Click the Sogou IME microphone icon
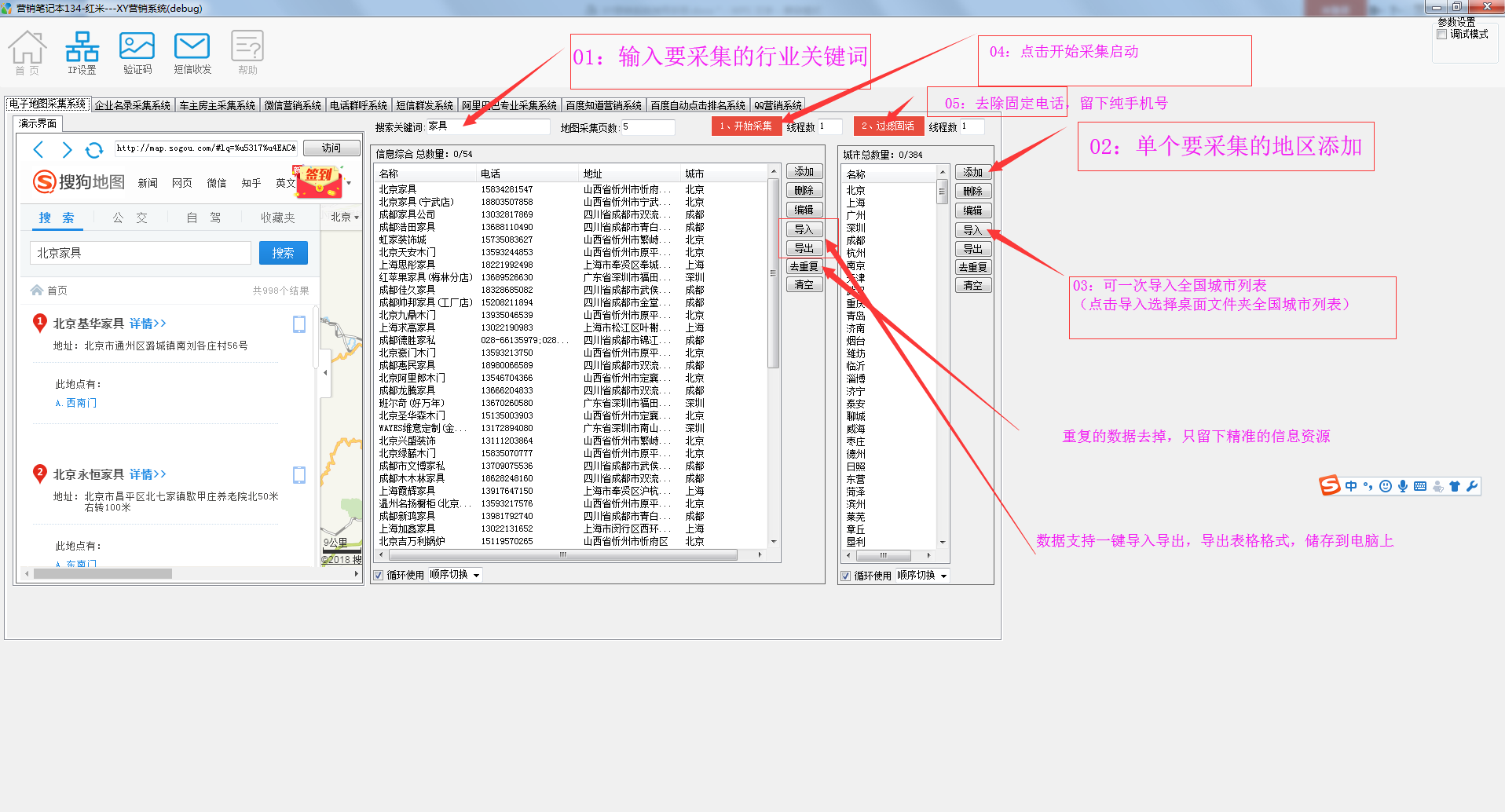Screen dimensions: 1505x812 [1402, 486]
